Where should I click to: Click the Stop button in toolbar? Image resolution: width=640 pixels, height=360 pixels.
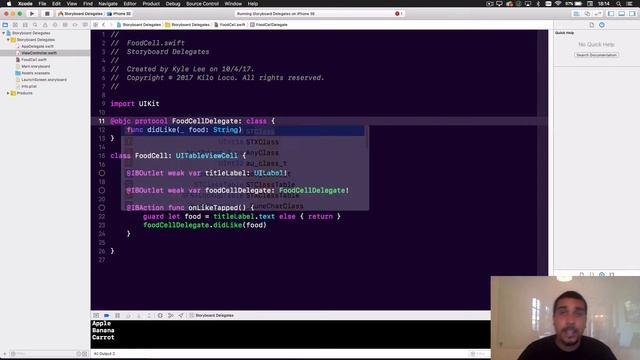(x=47, y=13)
